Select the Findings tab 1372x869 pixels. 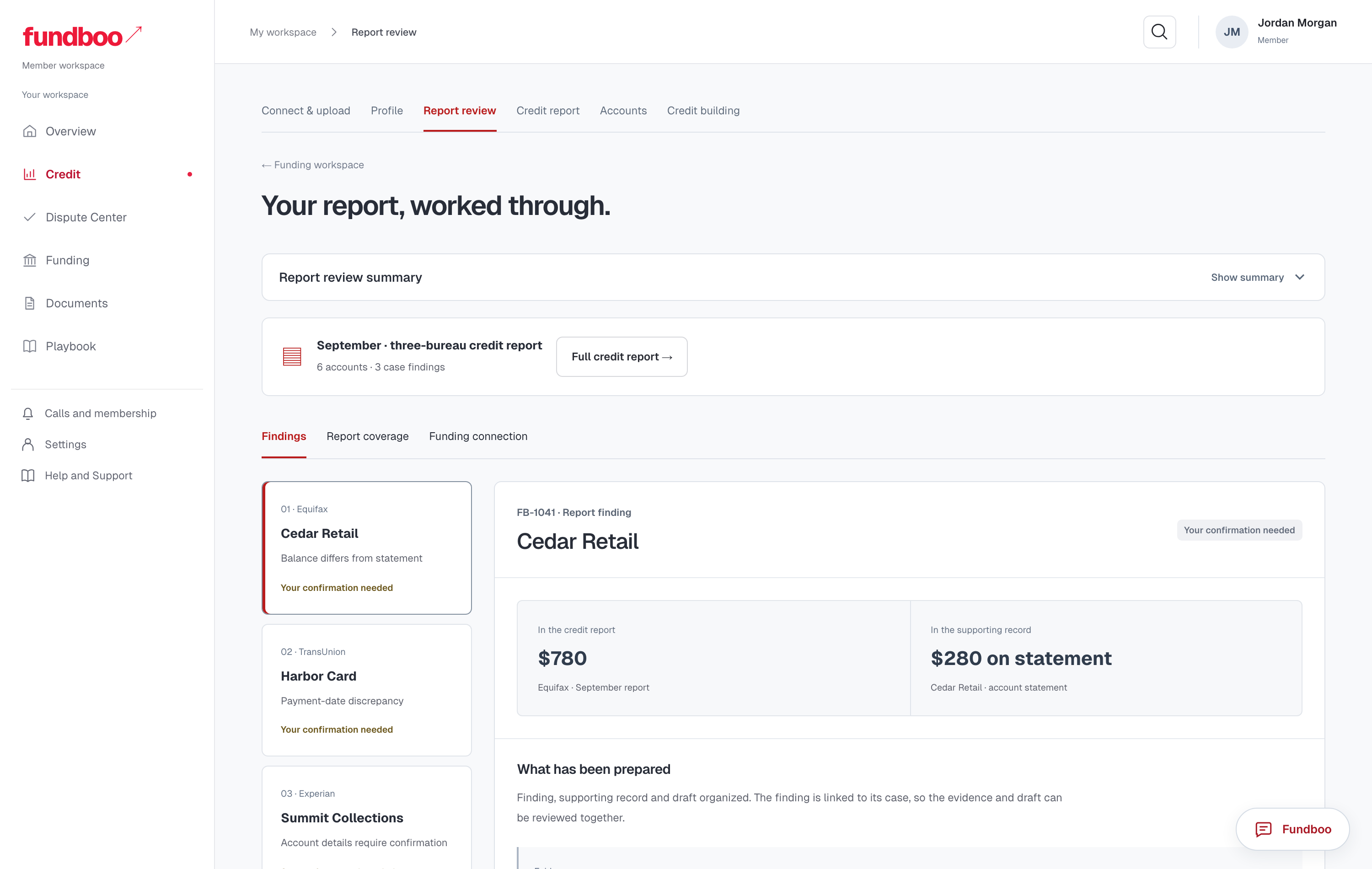(284, 436)
